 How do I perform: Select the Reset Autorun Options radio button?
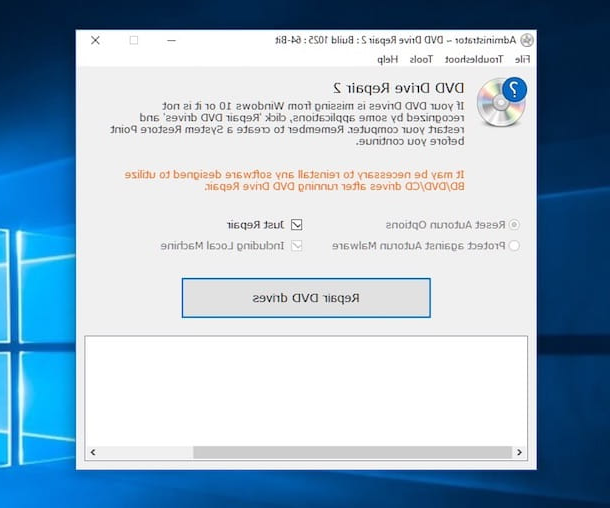click(x=514, y=225)
